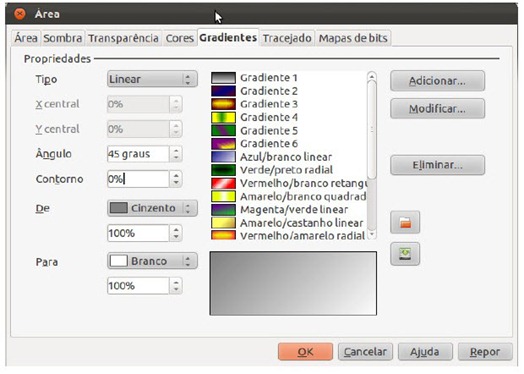Click the Adicionar button

437,81
